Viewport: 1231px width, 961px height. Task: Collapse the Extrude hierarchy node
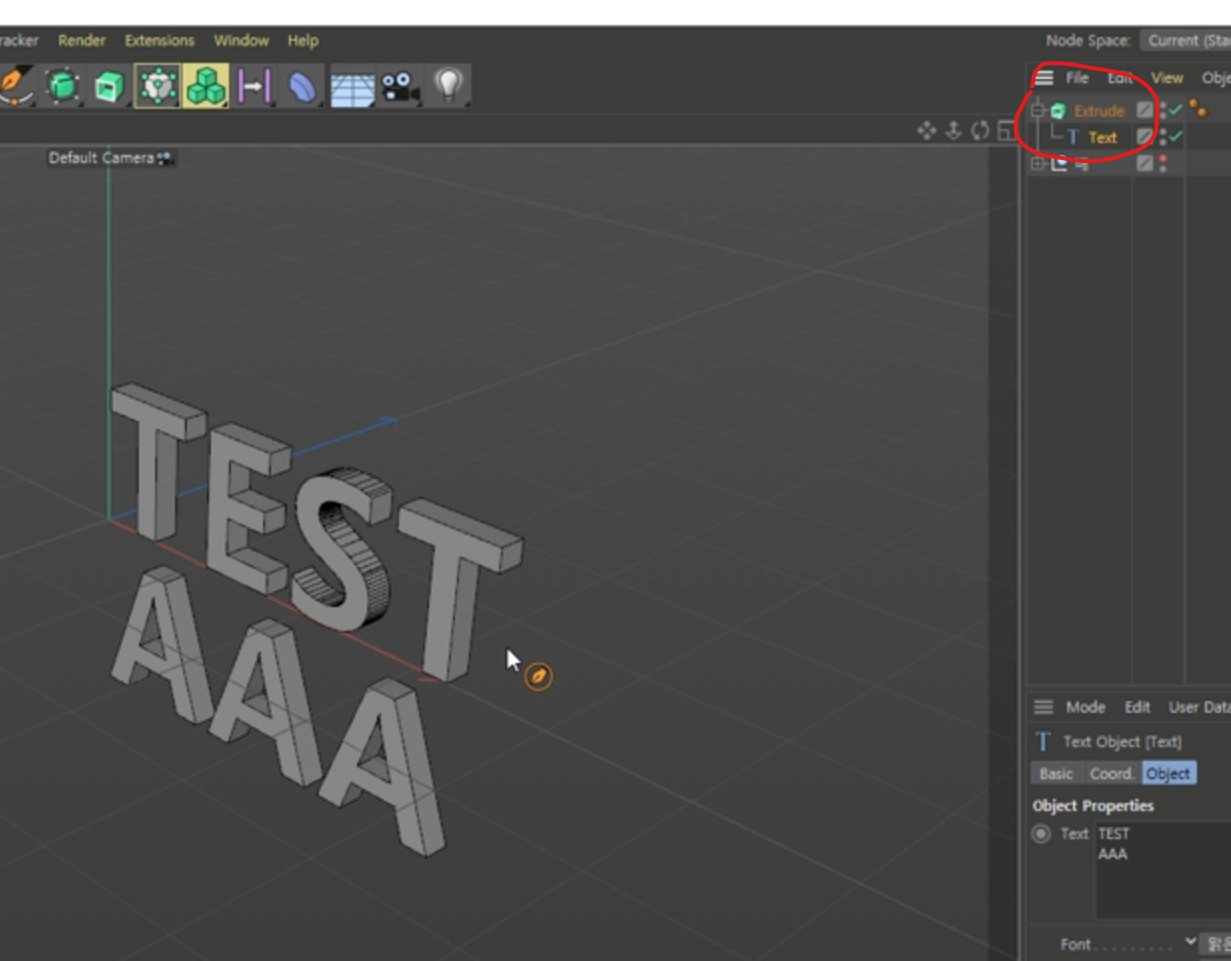1038,111
